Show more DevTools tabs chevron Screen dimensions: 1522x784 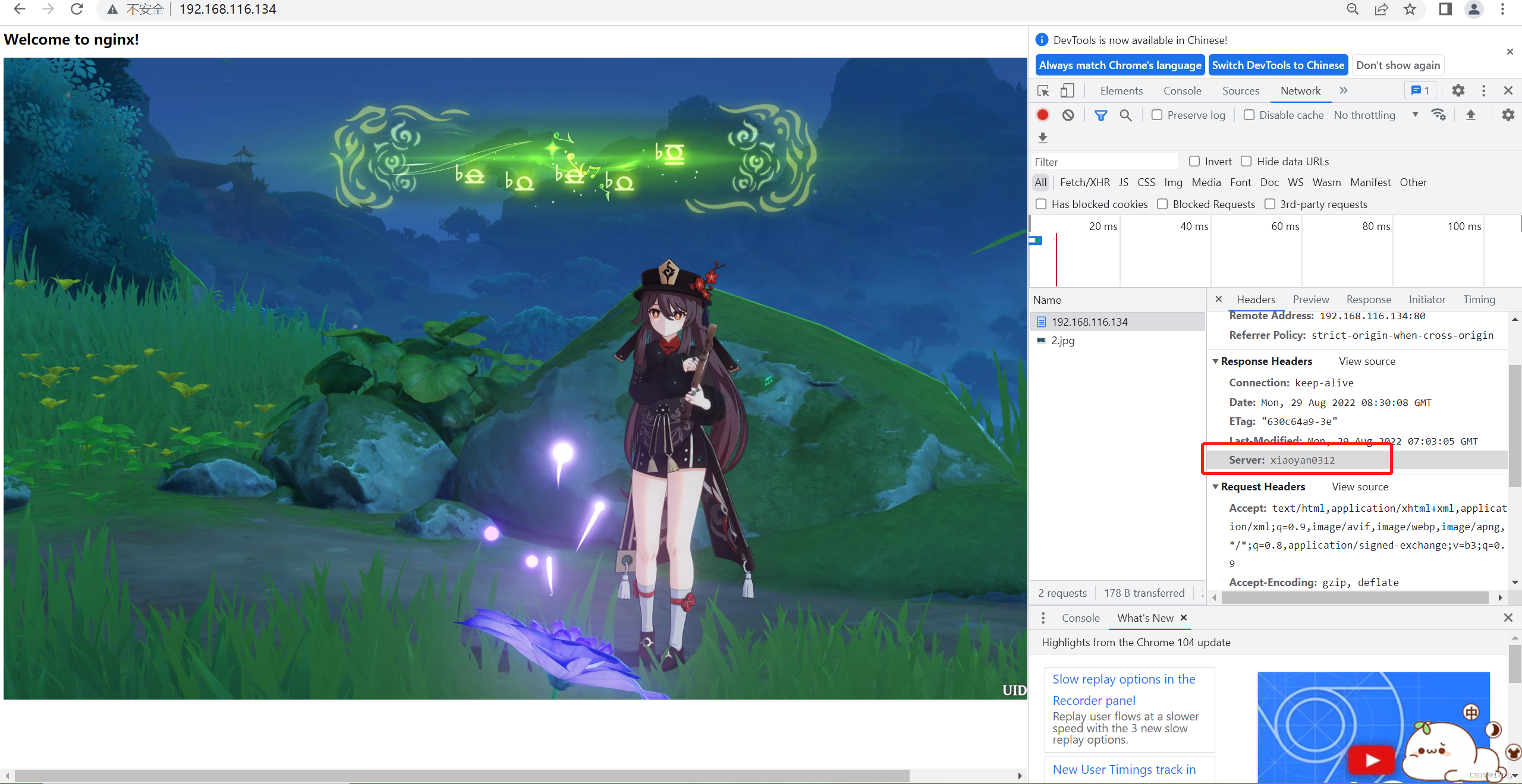(x=1344, y=90)
